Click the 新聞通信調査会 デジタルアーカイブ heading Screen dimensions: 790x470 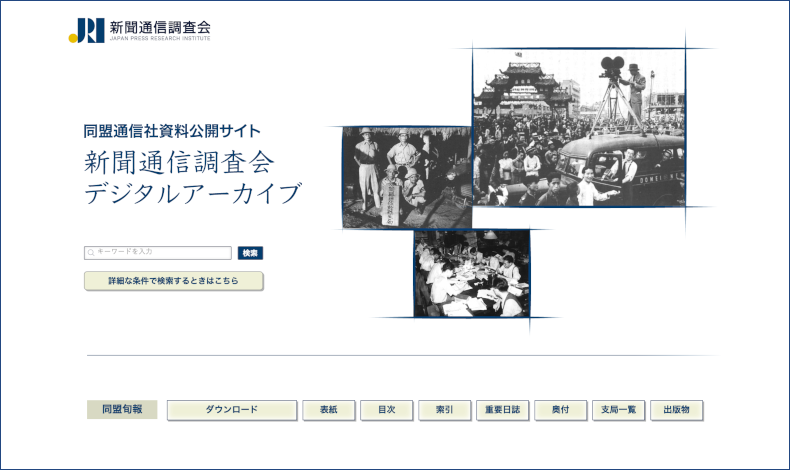[192, 177]
